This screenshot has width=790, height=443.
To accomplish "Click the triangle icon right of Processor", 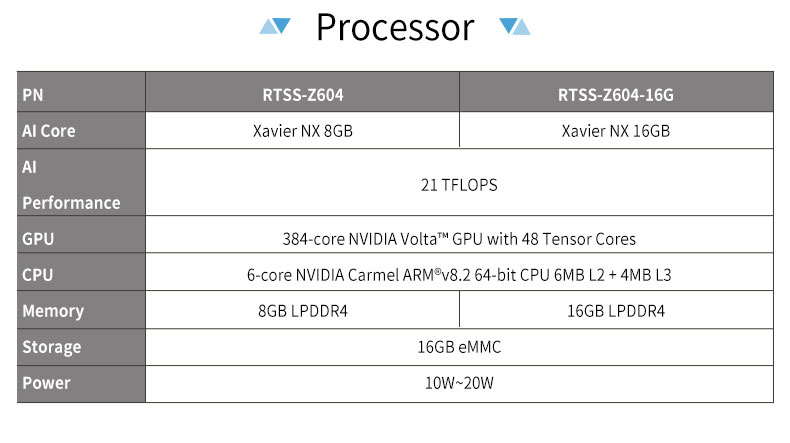I will click(x=514, y=26).
